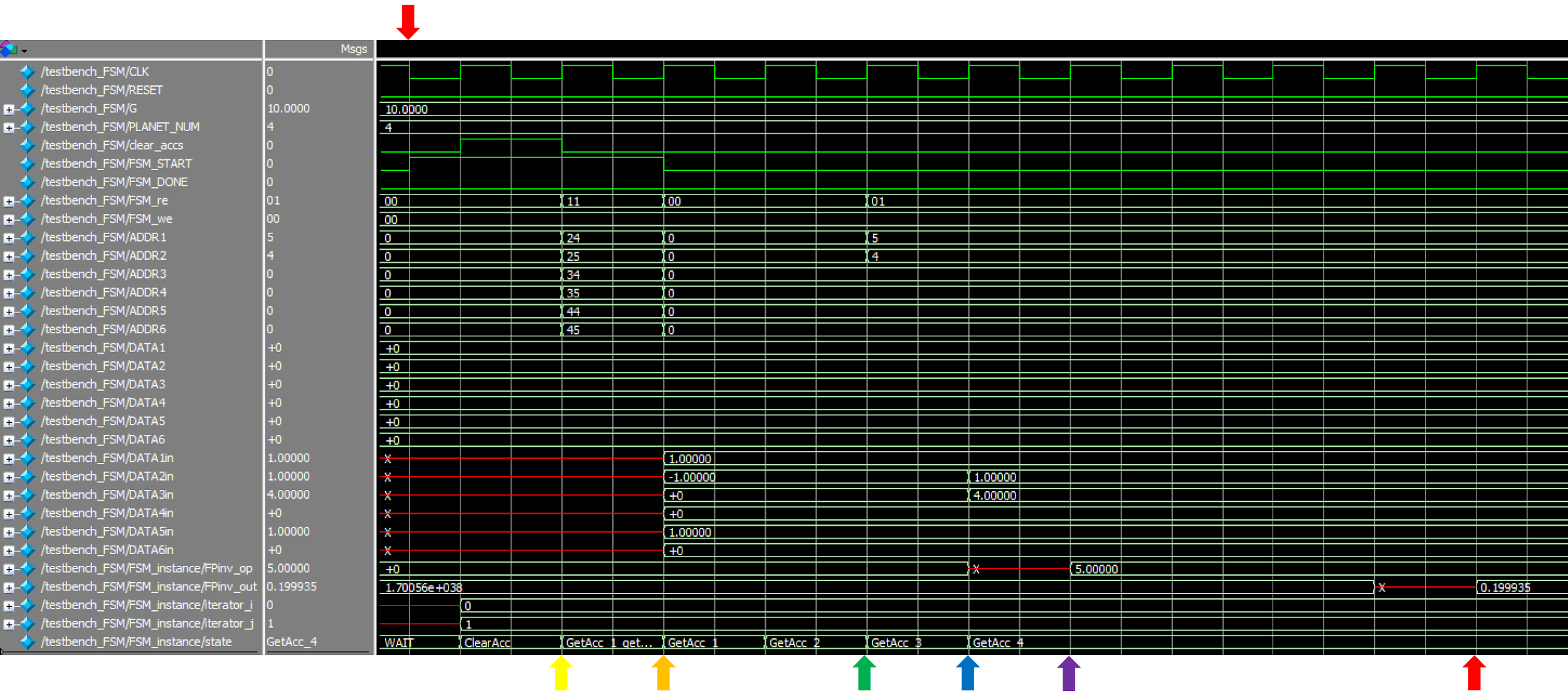Click the state signal diamond icon

pyautogui.click(x=27, y=642)
